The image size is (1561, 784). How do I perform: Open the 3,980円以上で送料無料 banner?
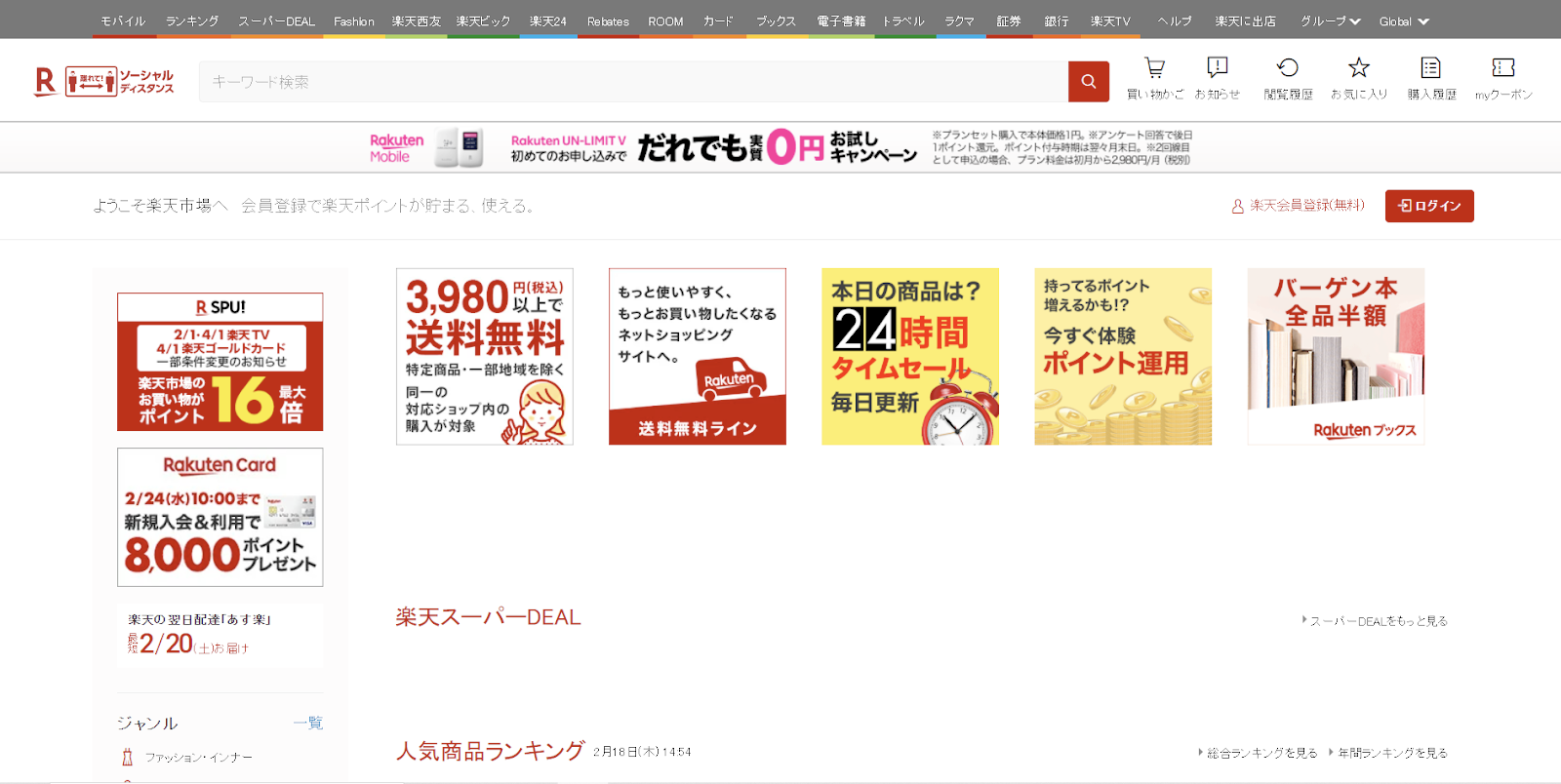pos(485,357)
